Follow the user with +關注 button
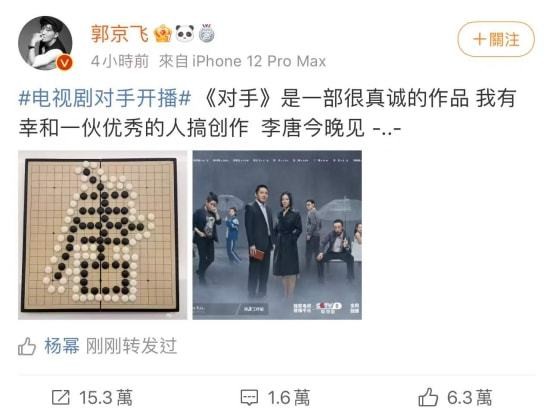 click(x=496, y=39)
